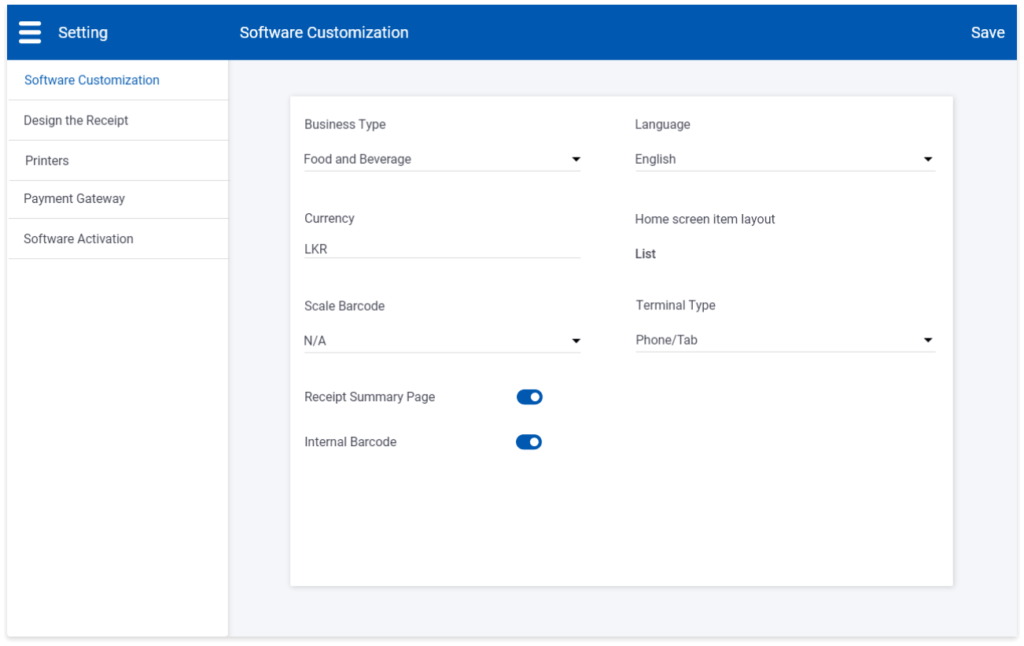Open Software Activation section
Screen dimensions: 1024x646
click(118, 239)
